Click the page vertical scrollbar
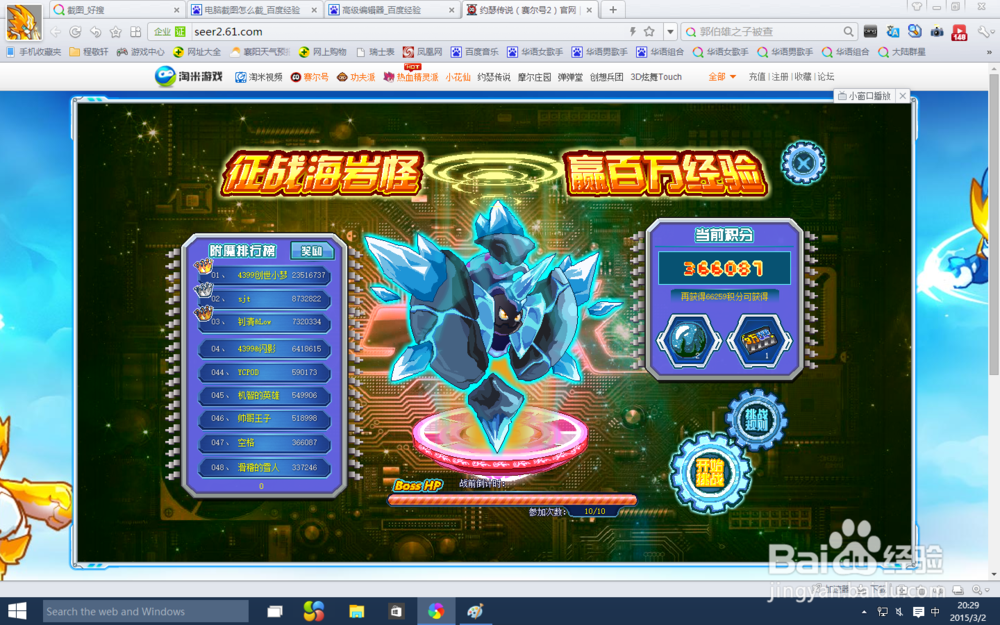Screen dimensions: 1000x625 [x=994, y=223]
